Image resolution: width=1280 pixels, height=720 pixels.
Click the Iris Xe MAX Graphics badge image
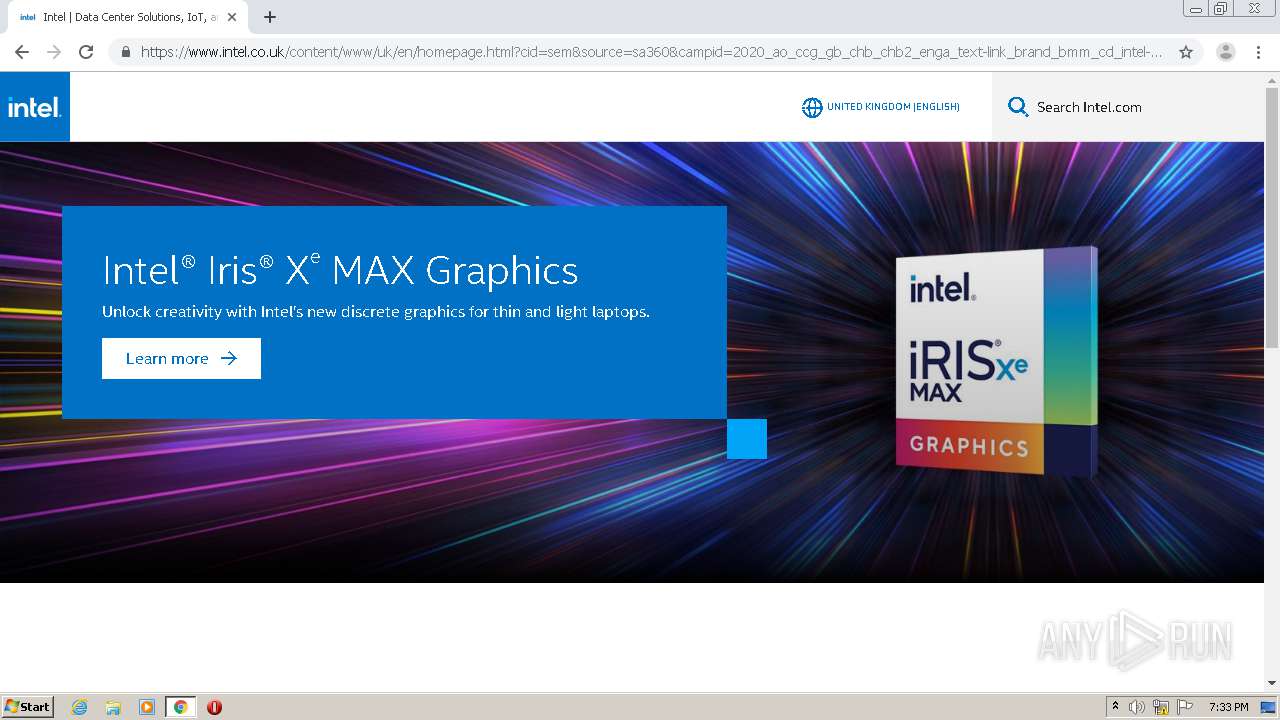pyautogui.click(x=996, y=361)
